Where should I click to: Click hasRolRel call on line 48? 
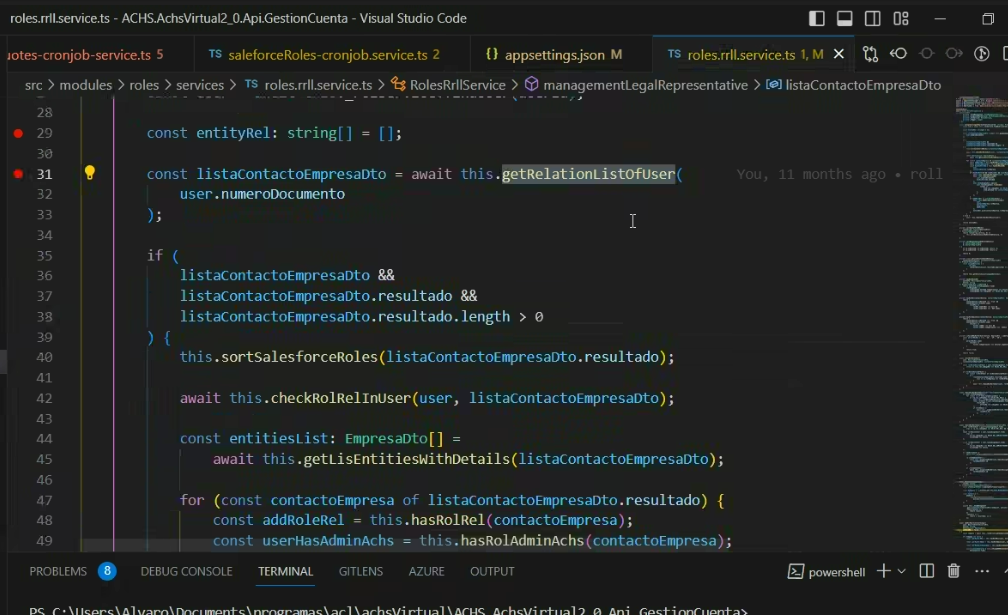pyautogui.click(x=448, y=521)
